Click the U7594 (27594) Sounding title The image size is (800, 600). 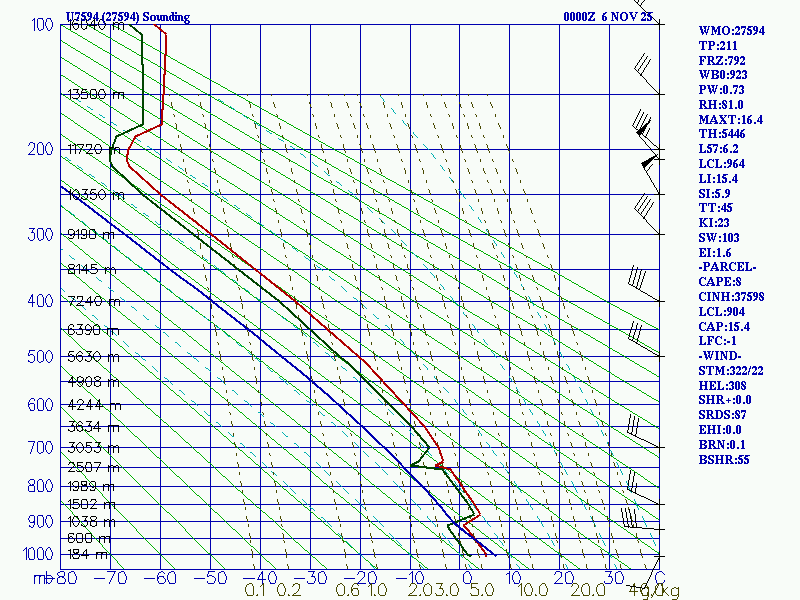click(x=128, y=17)
